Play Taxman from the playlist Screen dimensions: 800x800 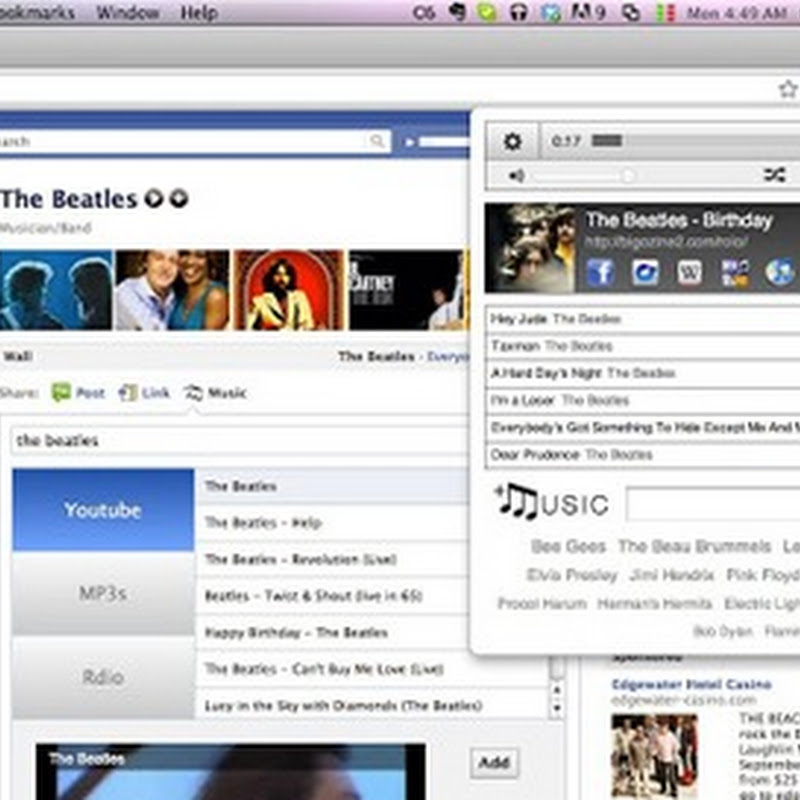pos(643,346)
